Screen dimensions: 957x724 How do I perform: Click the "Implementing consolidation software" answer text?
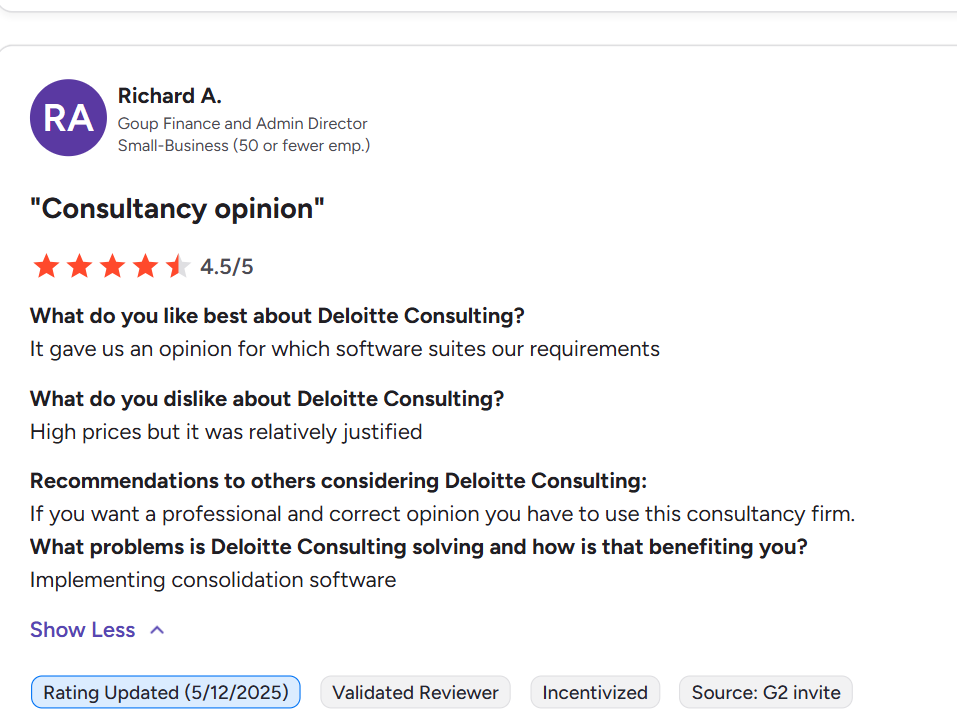pyautogui.click(x=213, y=580)
